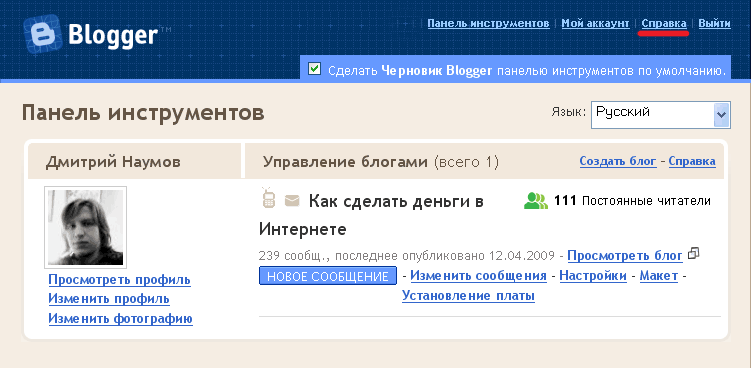751x368 pixels.
Task: Click the envelope email icon beside blog title
Action: [x=292, y=201]
